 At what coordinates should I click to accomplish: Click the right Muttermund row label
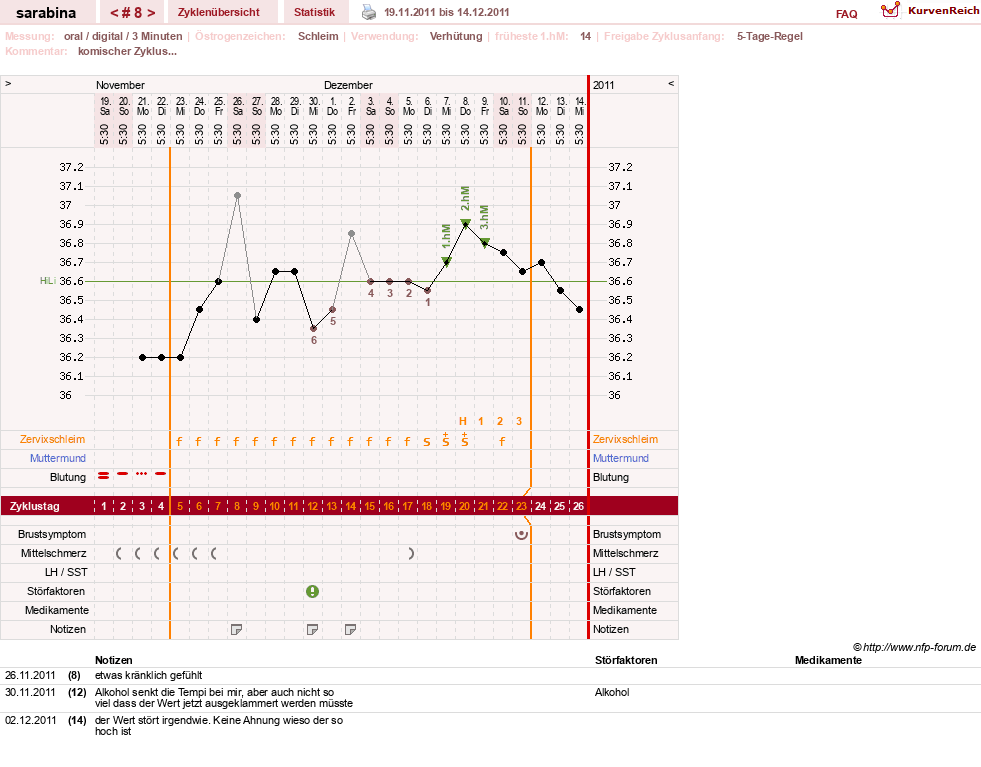tap(621, 458)
